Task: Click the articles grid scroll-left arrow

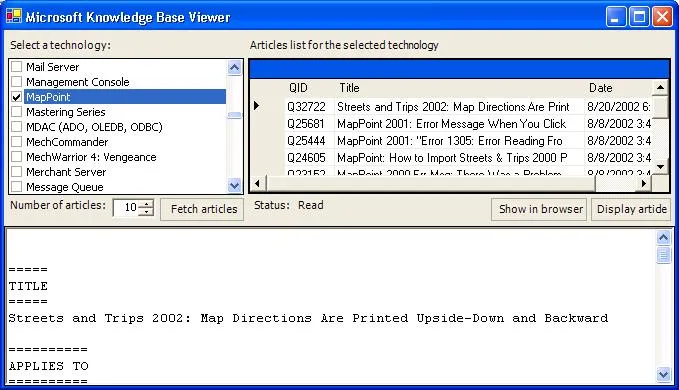Action: [x=258, y=184]
